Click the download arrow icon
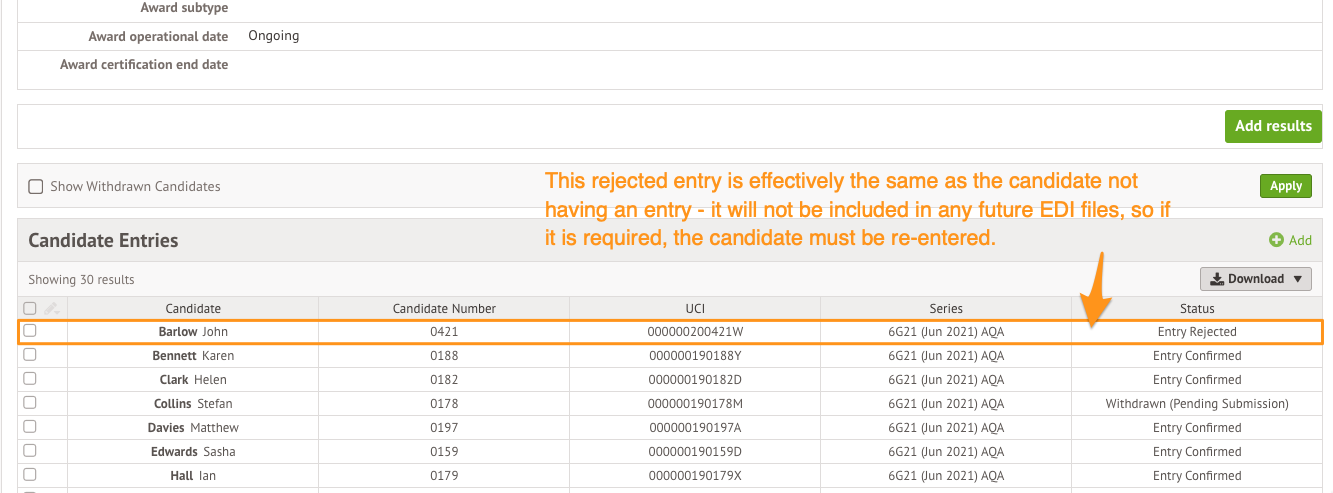 tap(1217, 279)
